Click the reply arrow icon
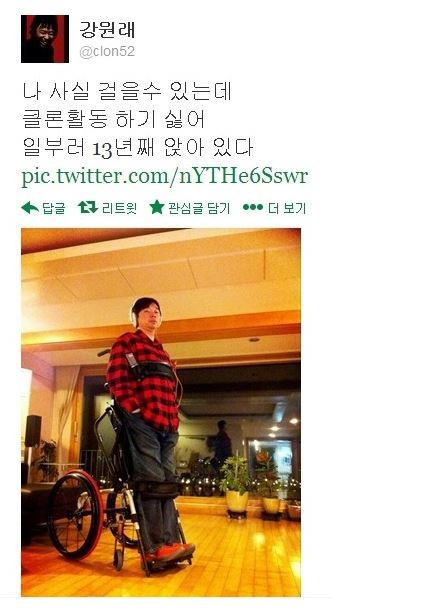The height and width of the screenshot is (609, 424). coord(30,208)
